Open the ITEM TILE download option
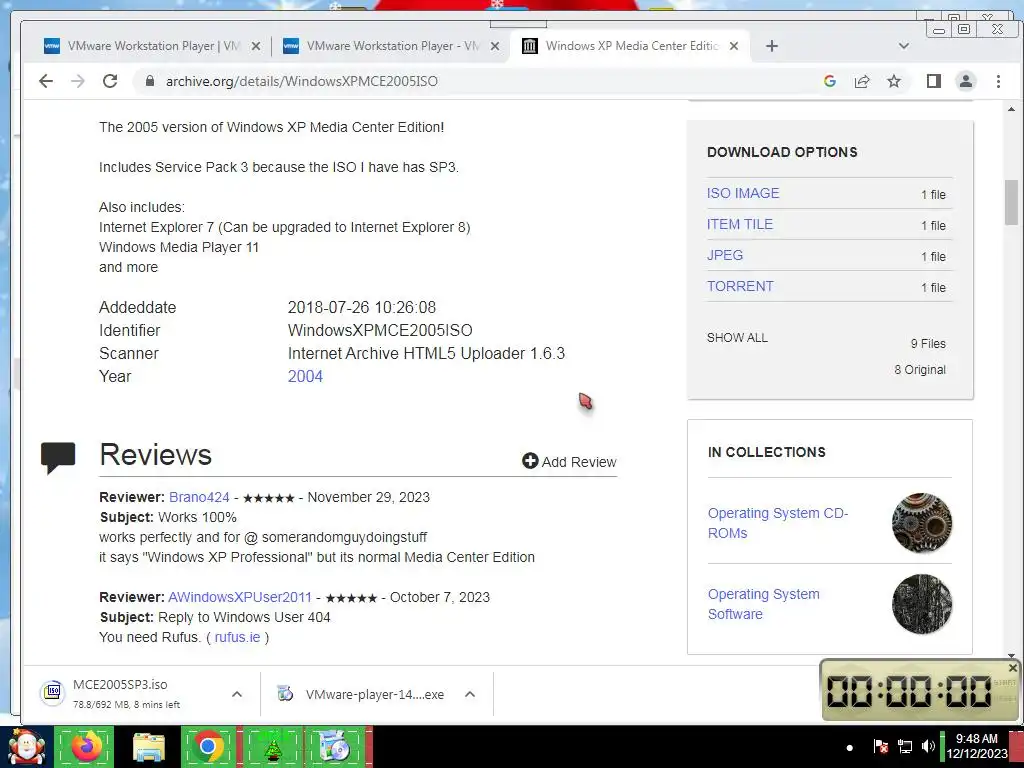1024x768 pixels. [739, 224]
